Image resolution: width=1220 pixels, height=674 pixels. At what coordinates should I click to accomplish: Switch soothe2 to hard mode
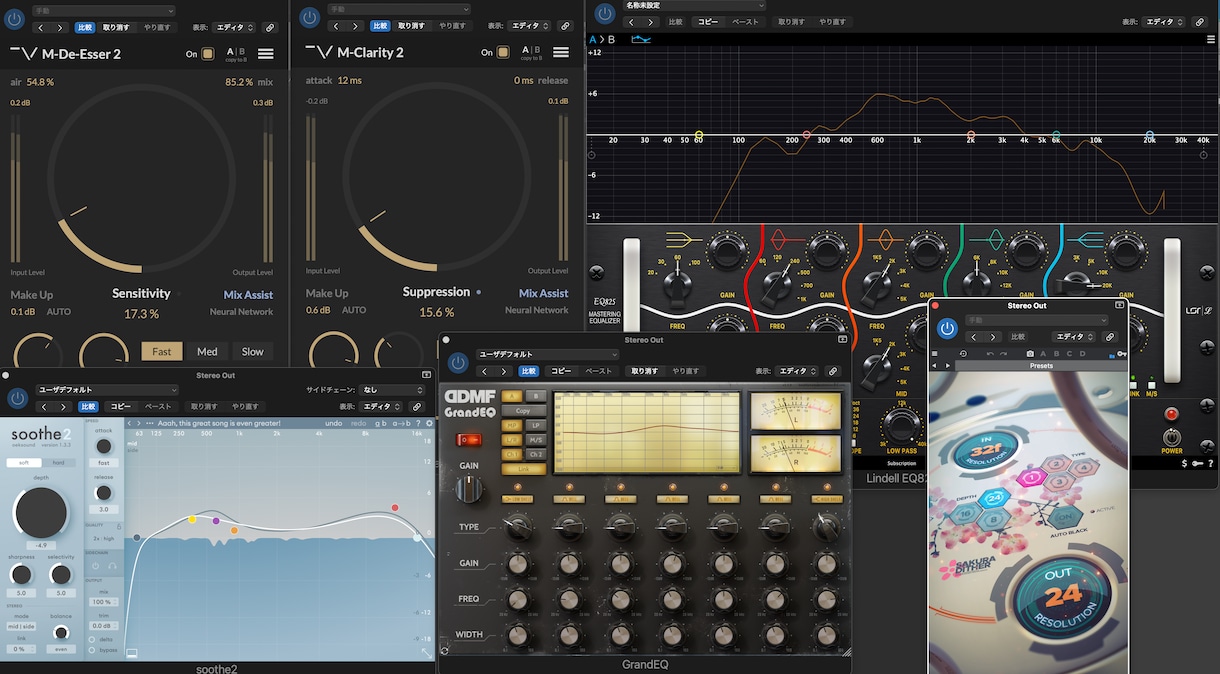point(58,462)
